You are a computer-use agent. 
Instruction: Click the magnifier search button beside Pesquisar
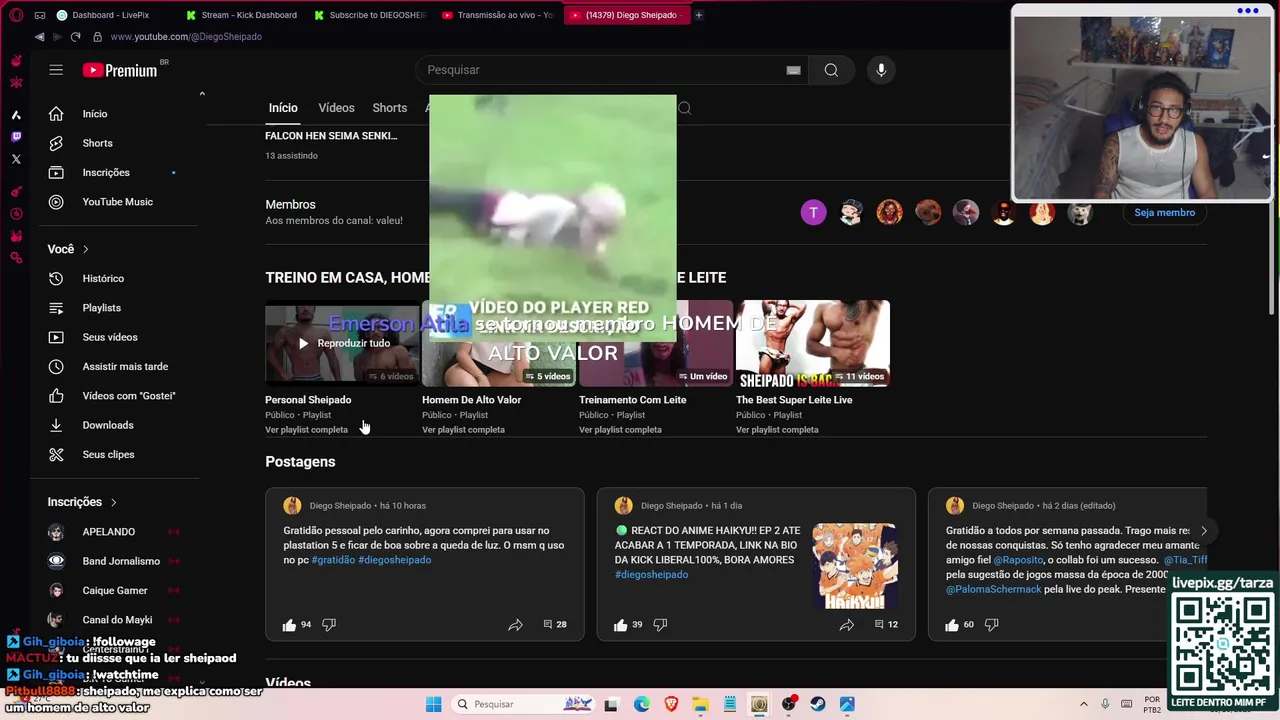click(831, 70)
